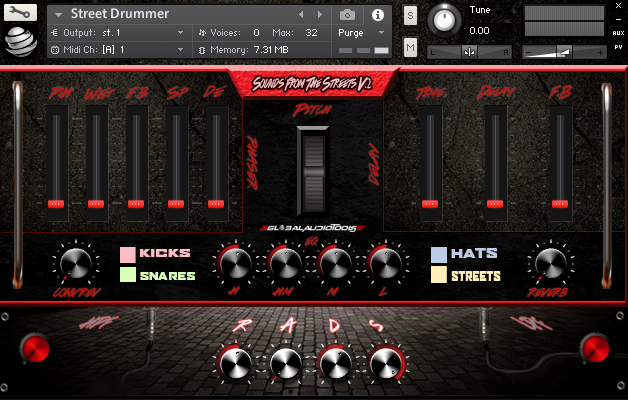Open the wrench instrument edit mode
628x400 pixels.
tap(20, 12)
